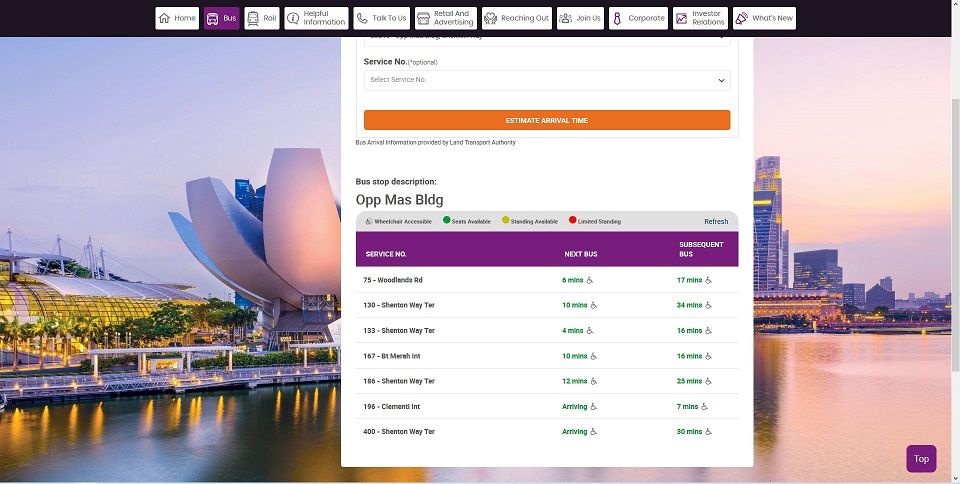The width and height of the screenshot is (960, 484).
Task: Click wheelchair icon beside 4 mins
Action: pyautogui.click(x=590, y=330)
